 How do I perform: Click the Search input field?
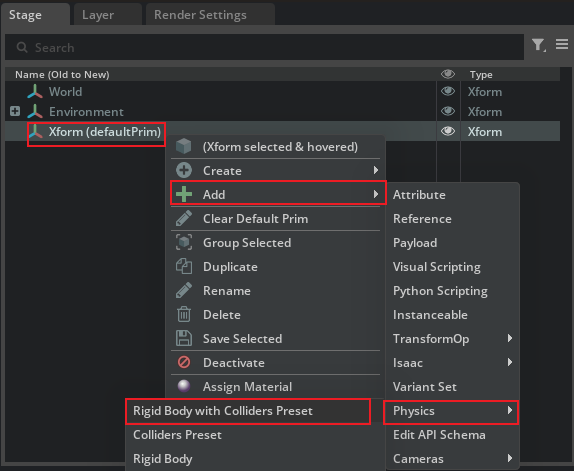[x=264, y=47]
